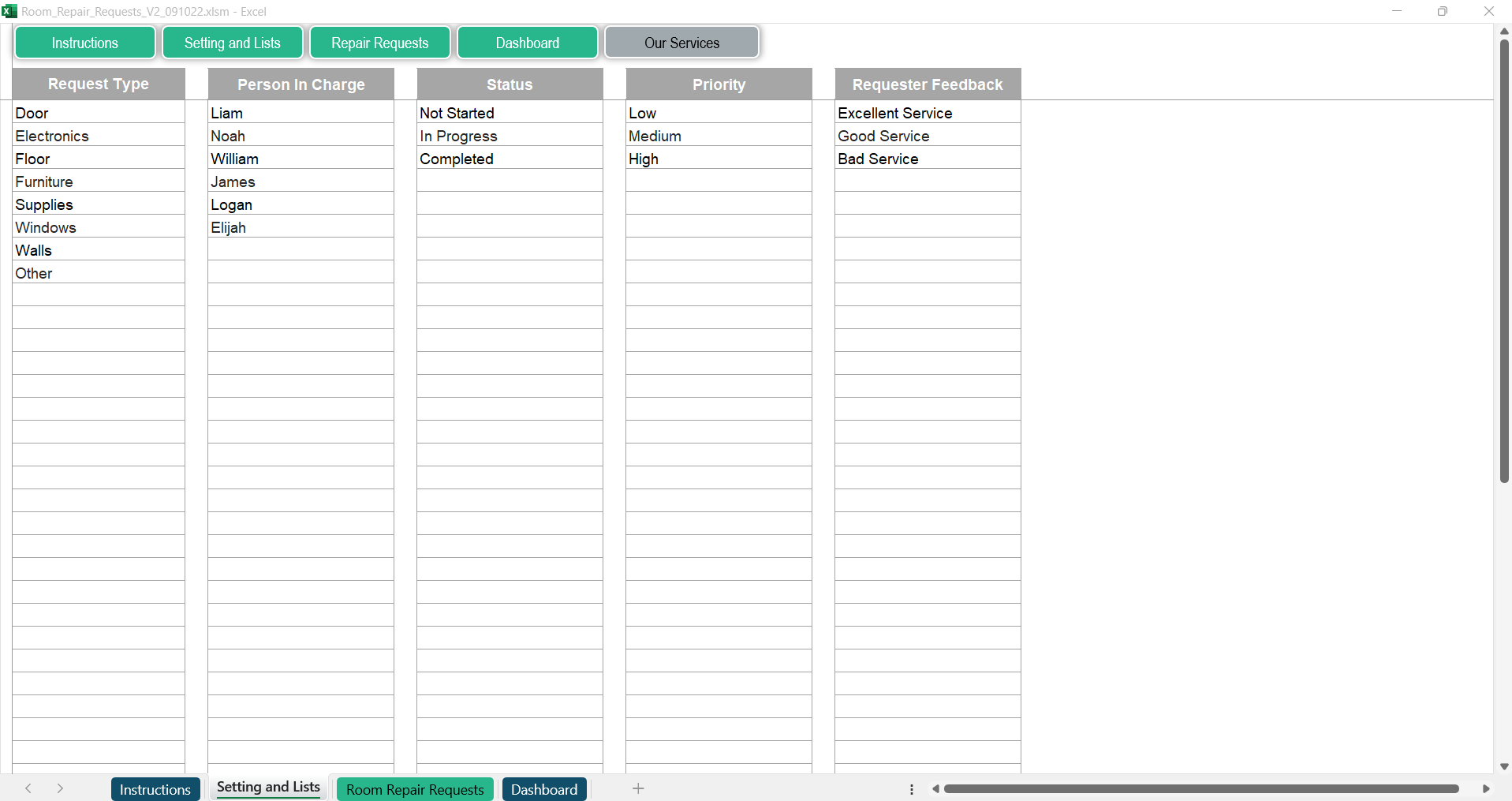The width and height of the screenshot is (1512, 801).
Task: Click the empty cell below Elijah
Action: [301, 250]
